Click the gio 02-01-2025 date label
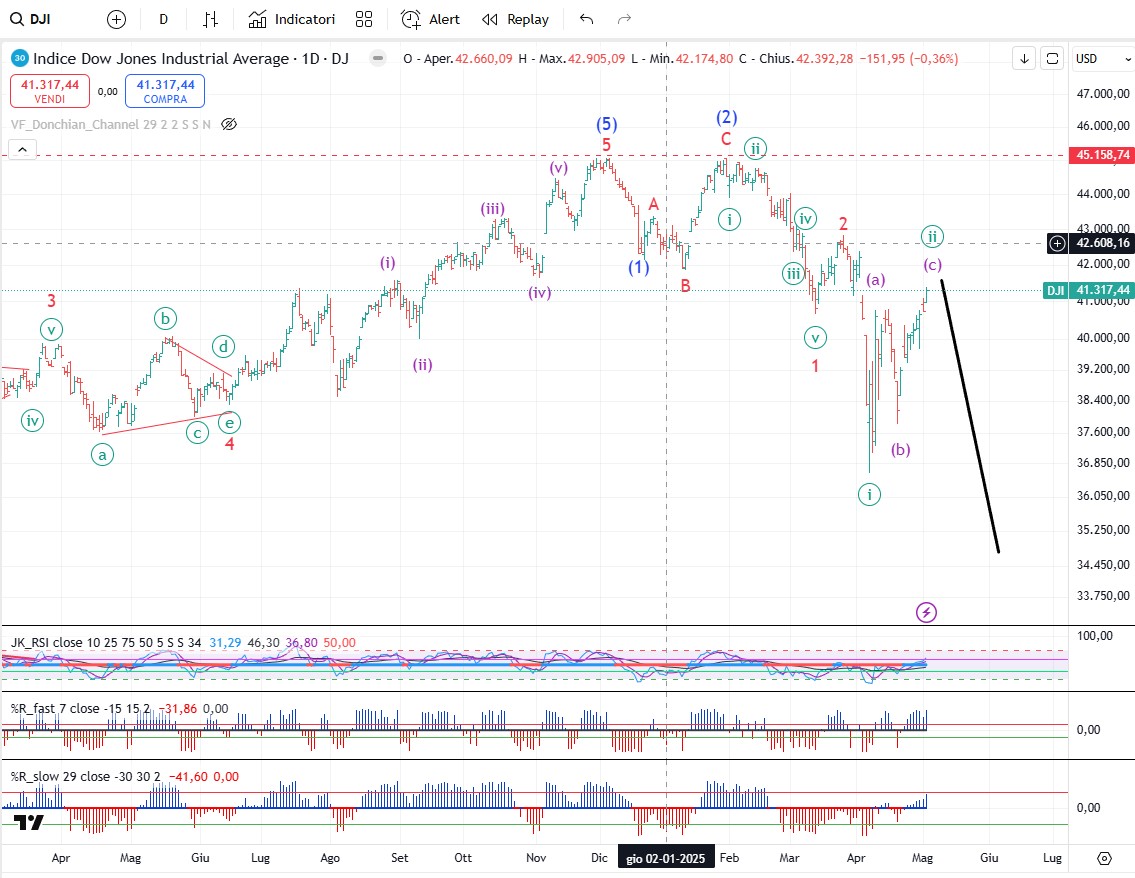Image resolution: width=1135 pixels, height=878 pixels. click(x=665, y=858)
